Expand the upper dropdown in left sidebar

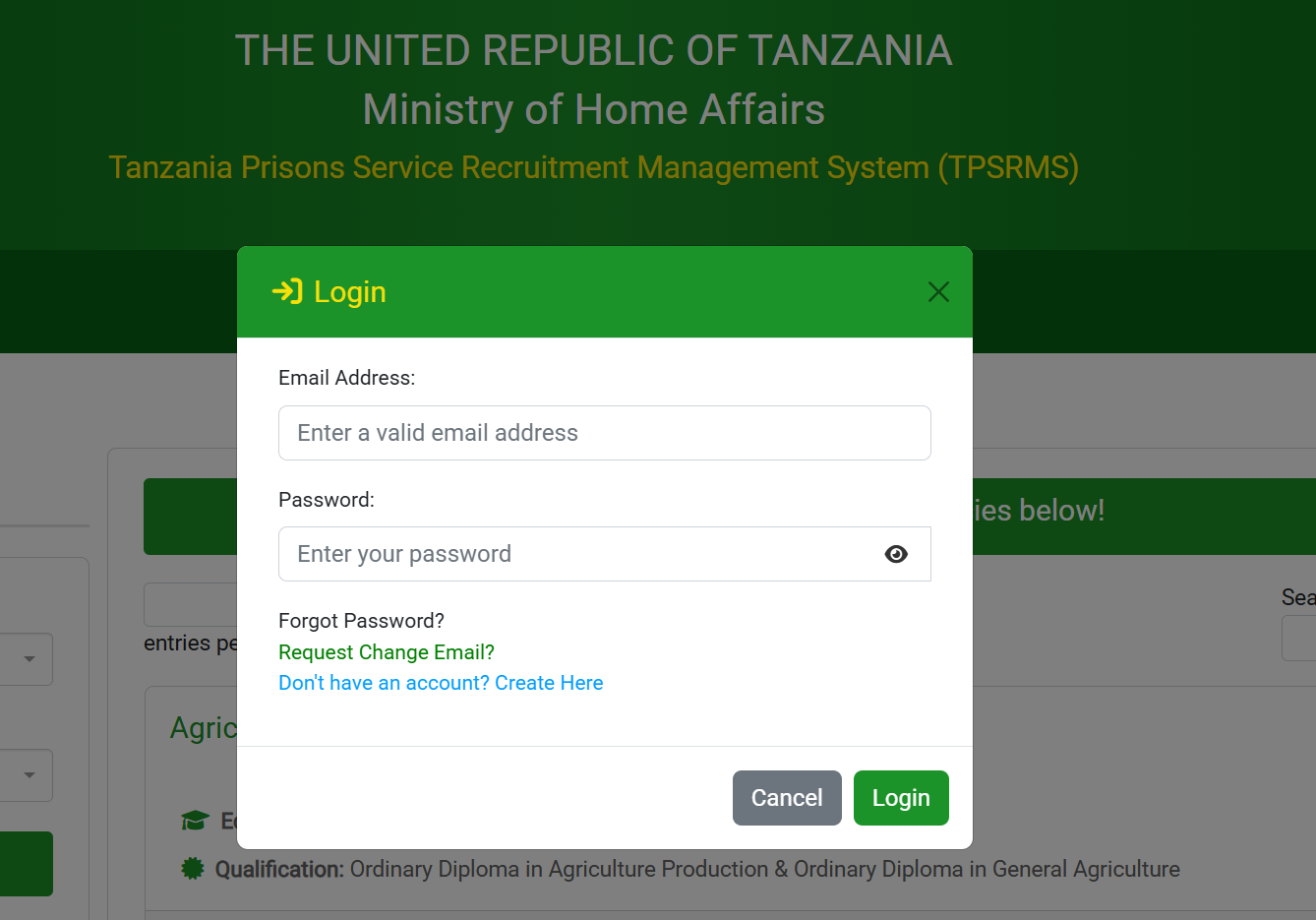[x=29, y=659]
